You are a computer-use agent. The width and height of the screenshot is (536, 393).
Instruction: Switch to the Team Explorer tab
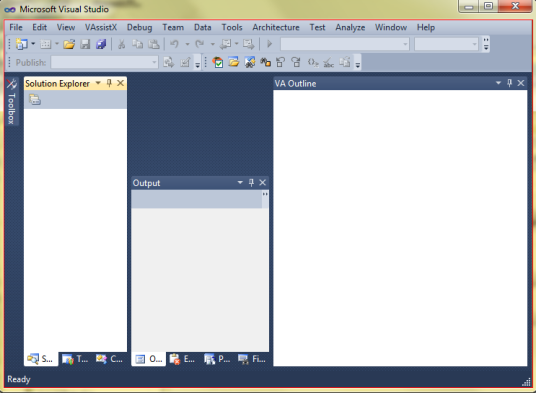[75, 359]
